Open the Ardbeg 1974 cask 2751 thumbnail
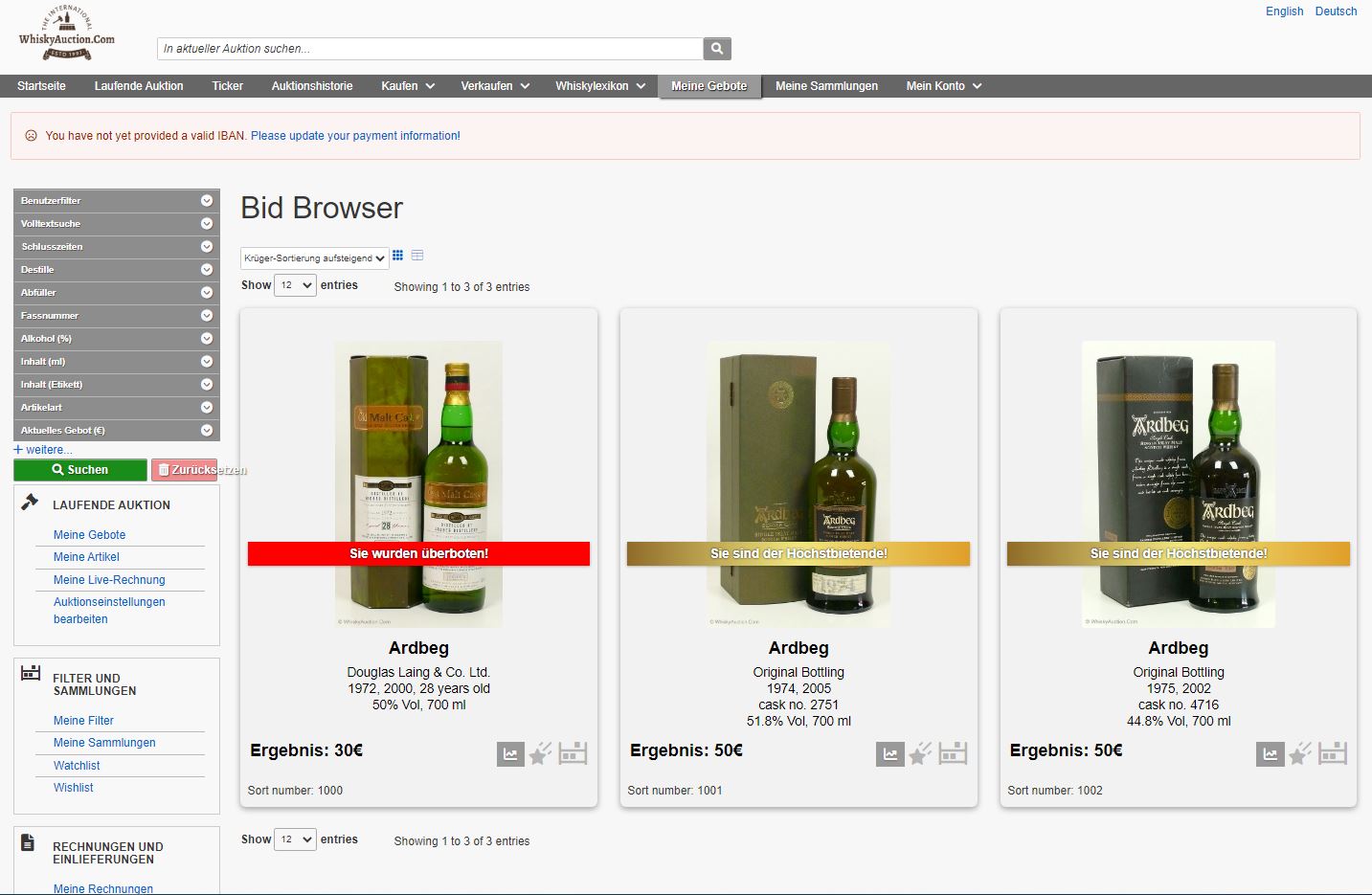Viewport: 1372px width, 895px height. point(798,483)
